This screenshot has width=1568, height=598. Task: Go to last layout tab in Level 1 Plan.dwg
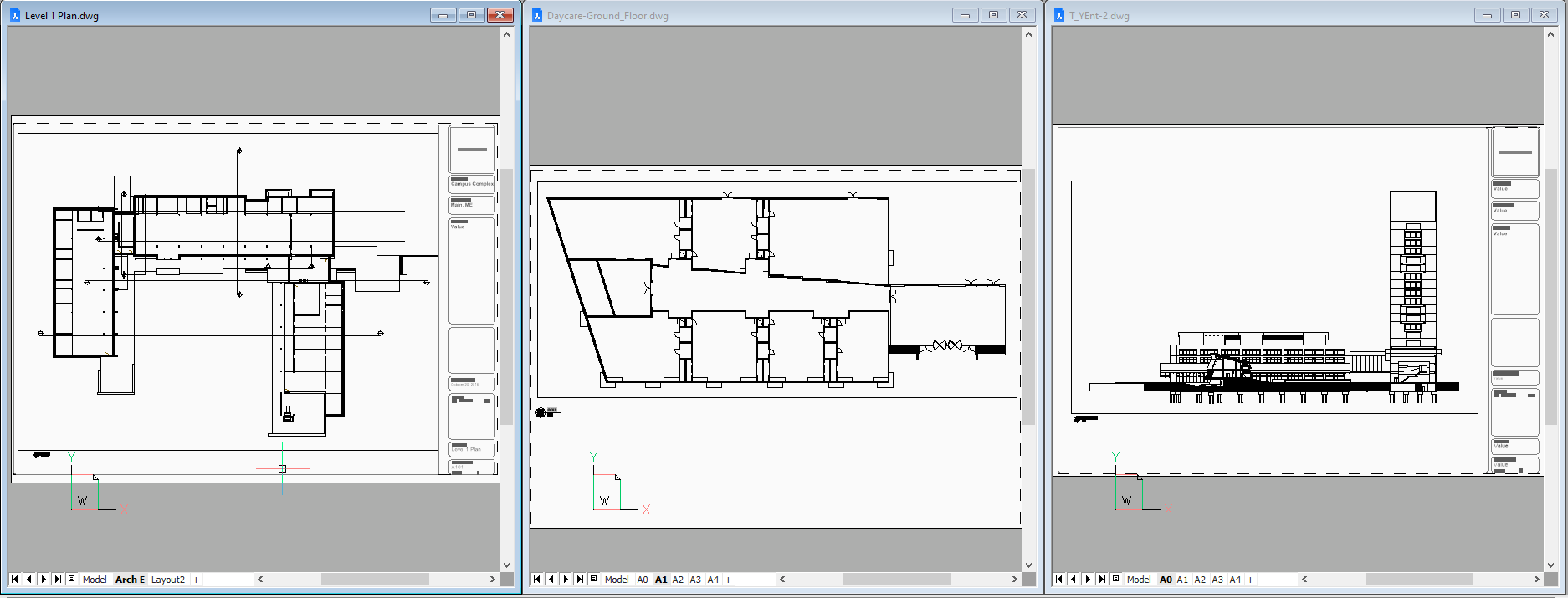[58, 579]
